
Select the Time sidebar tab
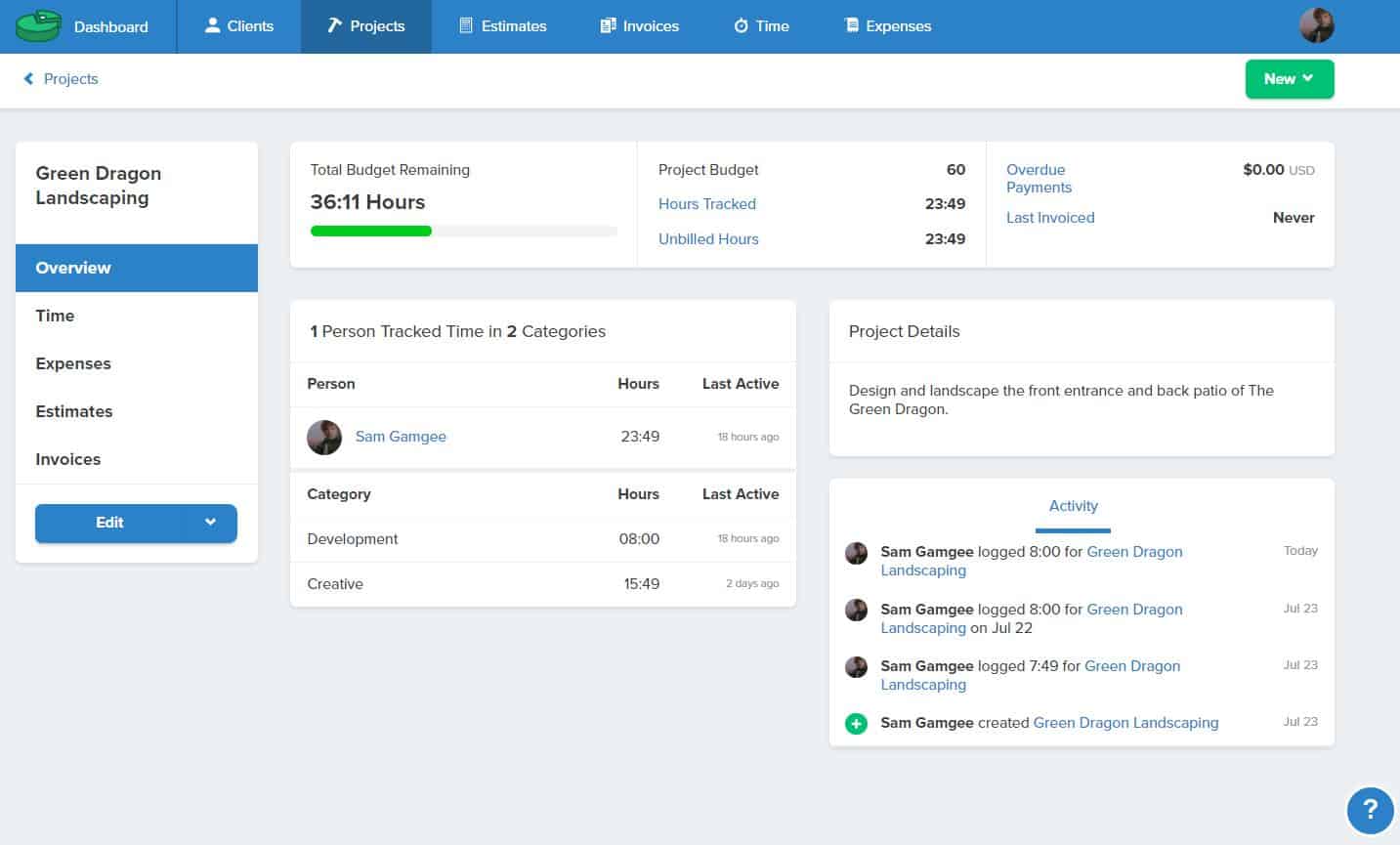(x=137, y=316)
